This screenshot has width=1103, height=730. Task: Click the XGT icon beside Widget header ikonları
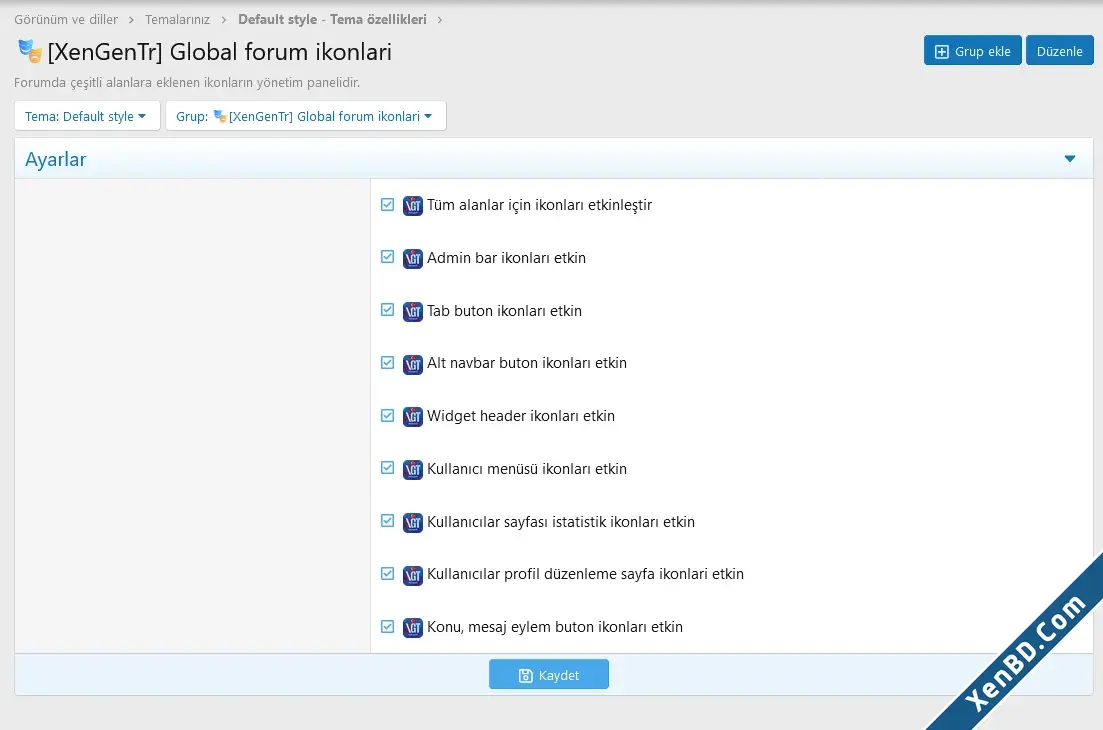tap(412, 417)
